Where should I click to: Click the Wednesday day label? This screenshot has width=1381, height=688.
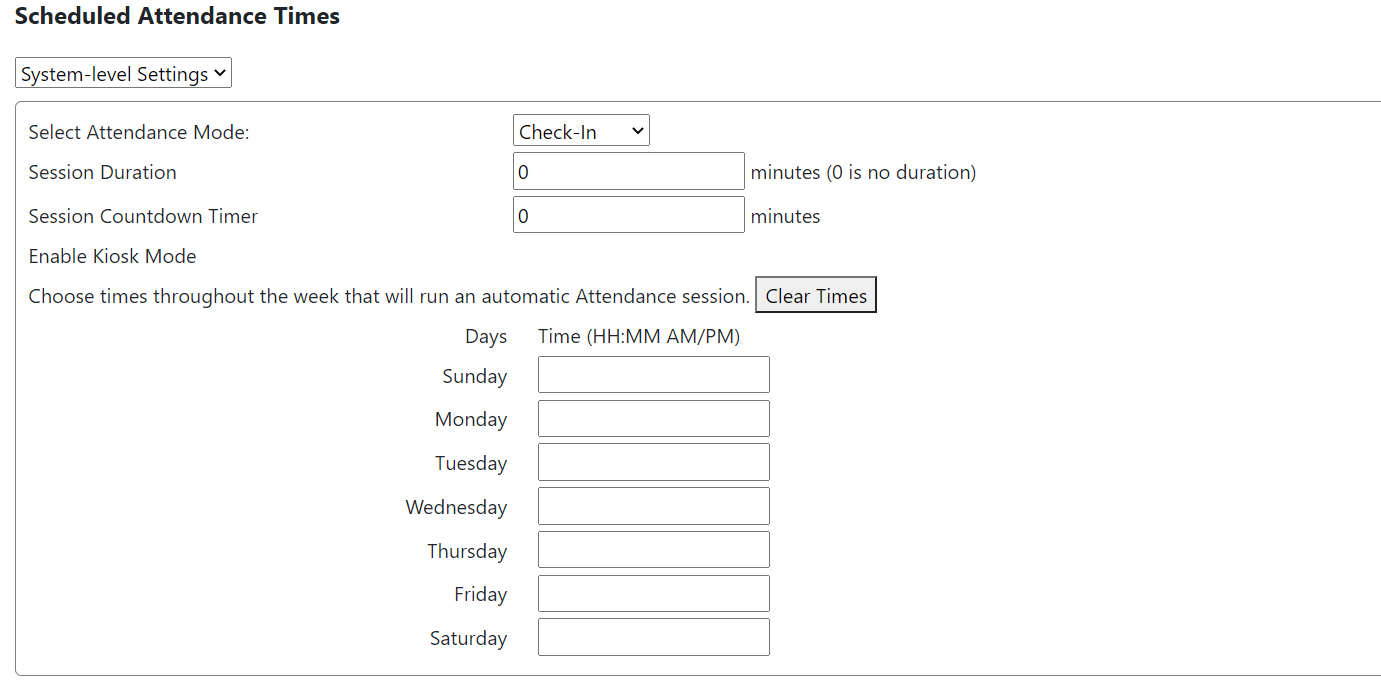point(456,507)
